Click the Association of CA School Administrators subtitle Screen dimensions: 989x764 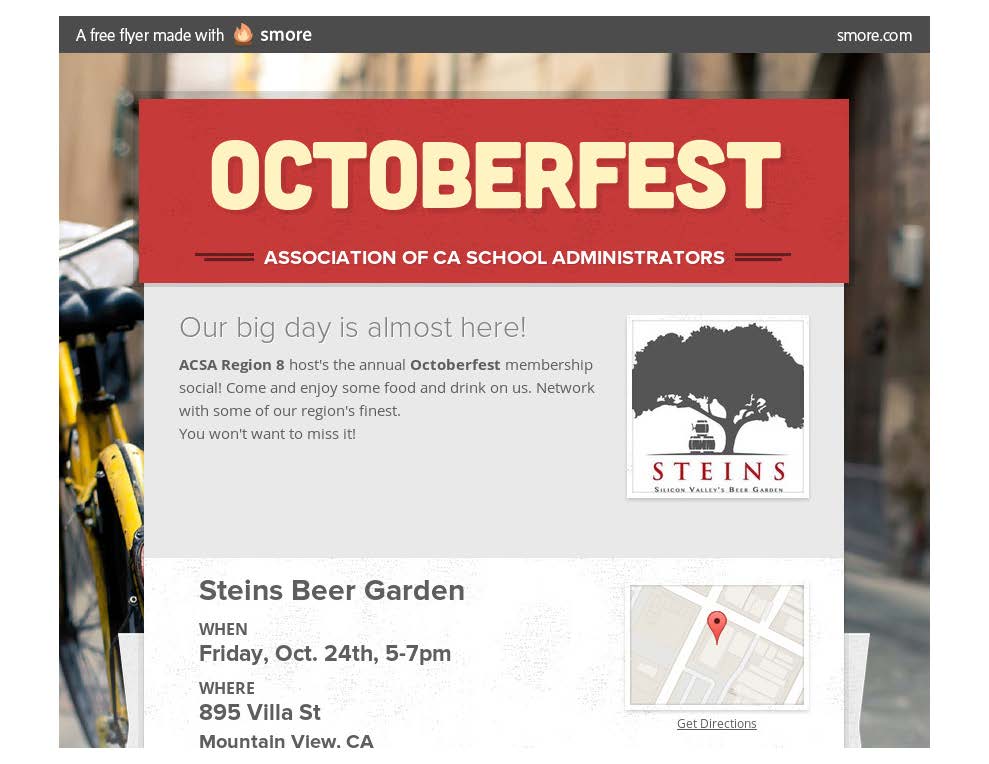tap(494, 257)
